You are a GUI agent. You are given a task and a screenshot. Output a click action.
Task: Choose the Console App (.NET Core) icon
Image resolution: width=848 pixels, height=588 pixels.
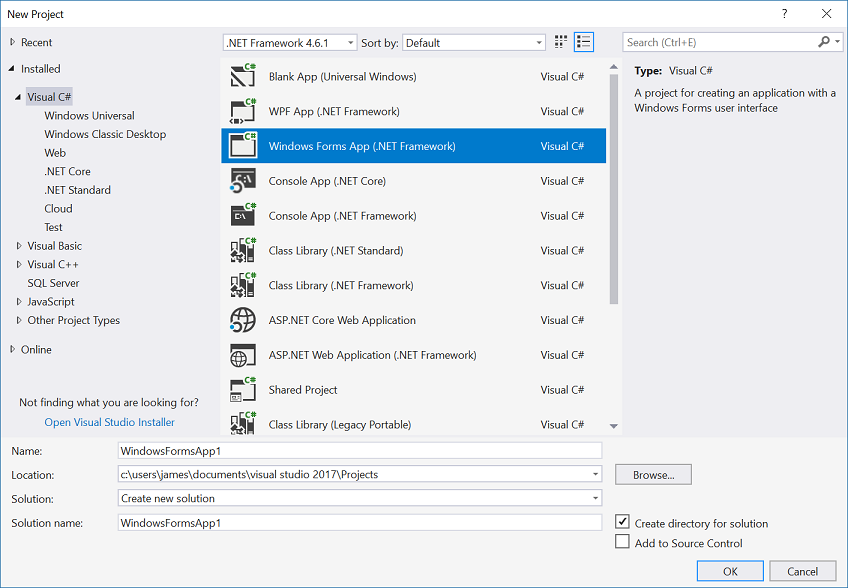pyautogui.click(x=243, y=181)
